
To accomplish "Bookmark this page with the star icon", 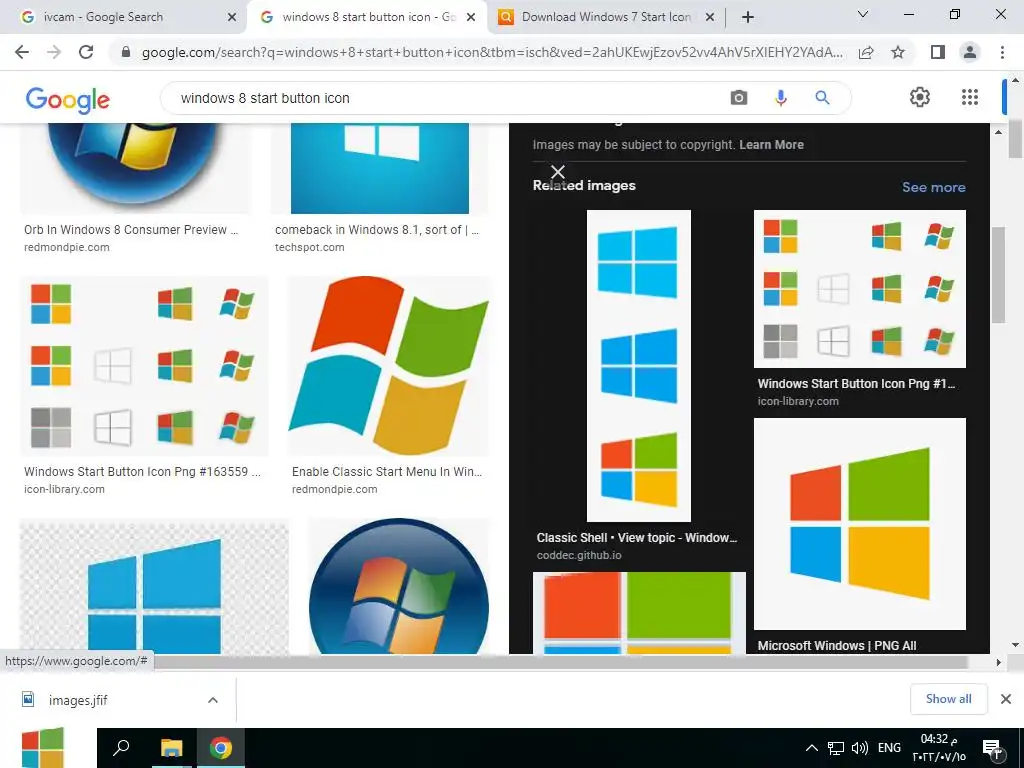I will (898, 52).
